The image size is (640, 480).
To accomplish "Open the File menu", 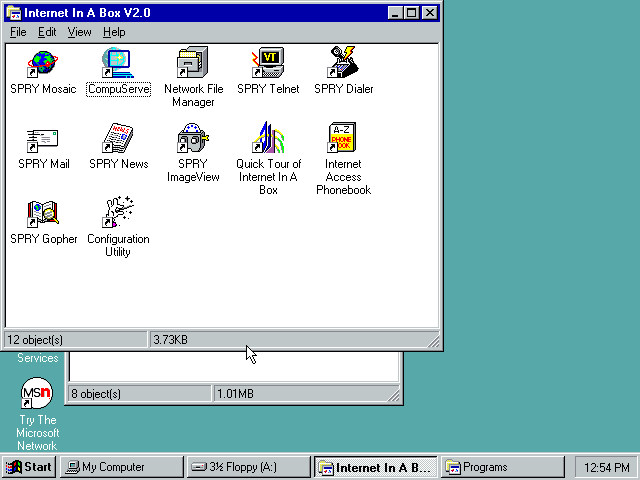I will point(18,32).
